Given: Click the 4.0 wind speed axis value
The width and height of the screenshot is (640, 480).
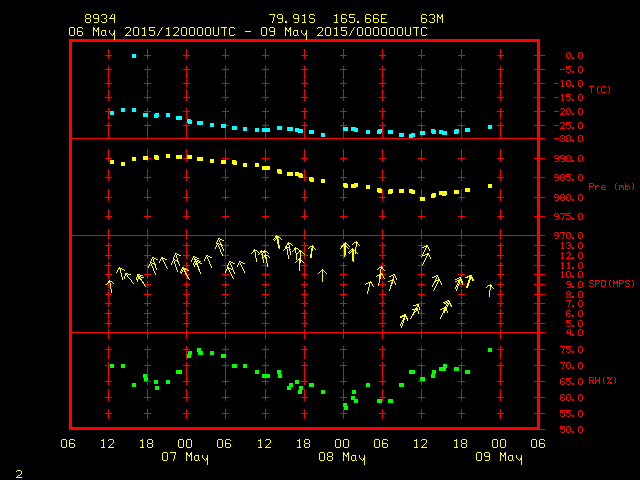Looking at the screenshot, I should click(x=574, y=333).
